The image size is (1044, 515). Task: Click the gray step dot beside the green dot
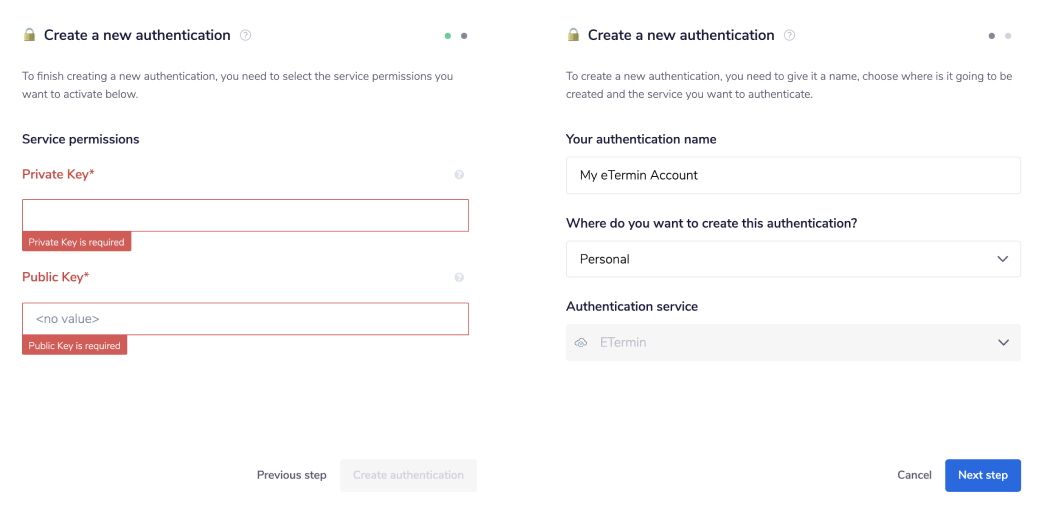464,36
